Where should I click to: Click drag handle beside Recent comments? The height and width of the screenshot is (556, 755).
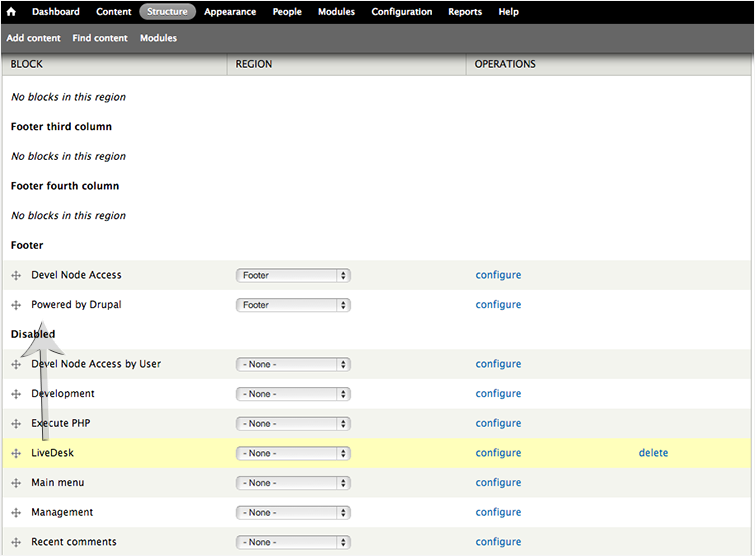16,542
